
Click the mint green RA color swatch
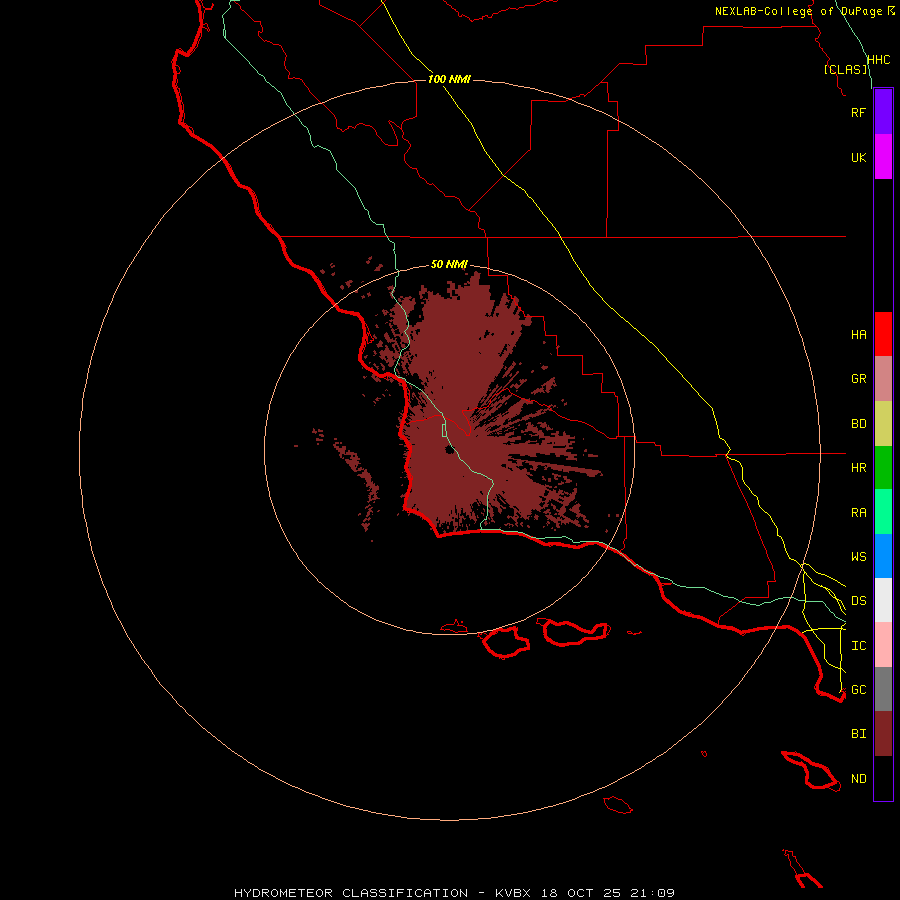(883, 512)
